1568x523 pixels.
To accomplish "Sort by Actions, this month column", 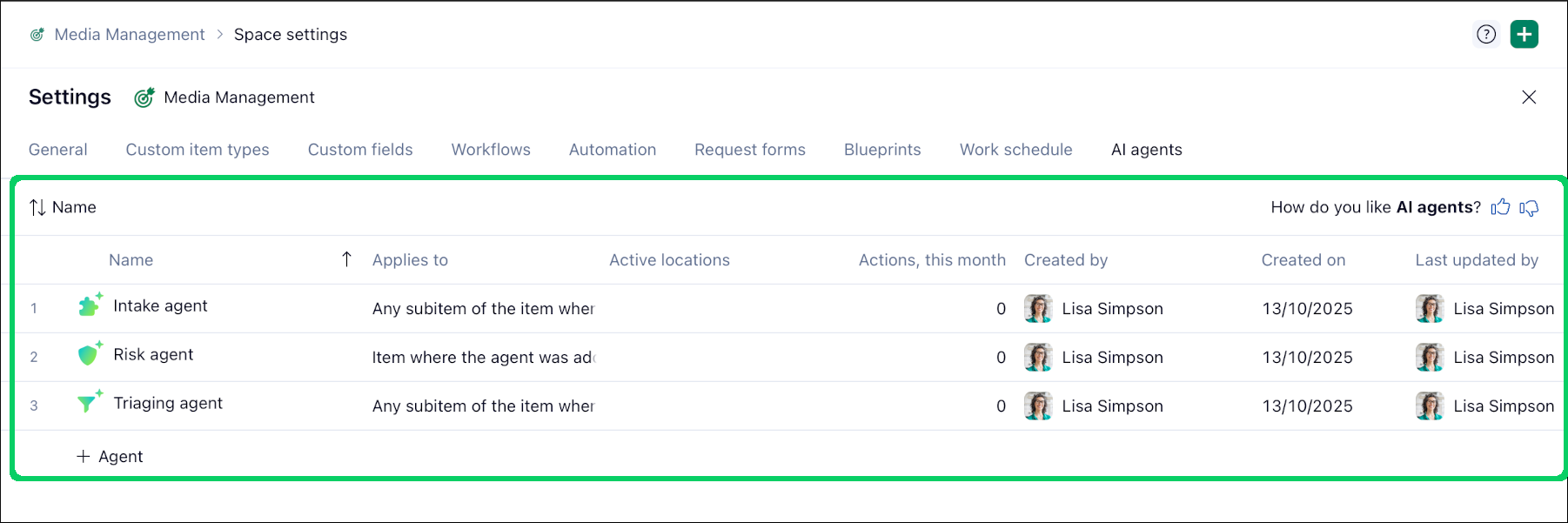I will coord(932,260).
